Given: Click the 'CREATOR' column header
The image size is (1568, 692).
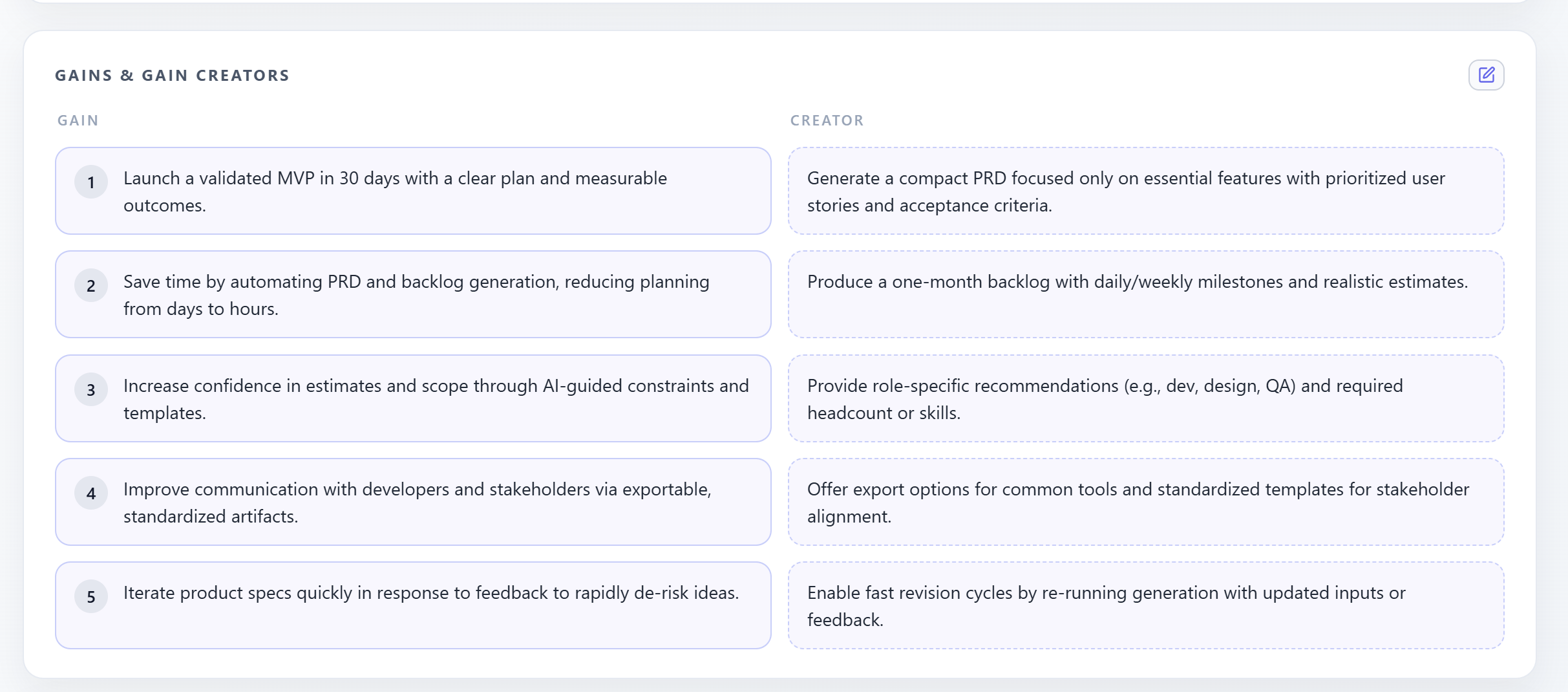Looking at the screenshot, I should (827, 121).
